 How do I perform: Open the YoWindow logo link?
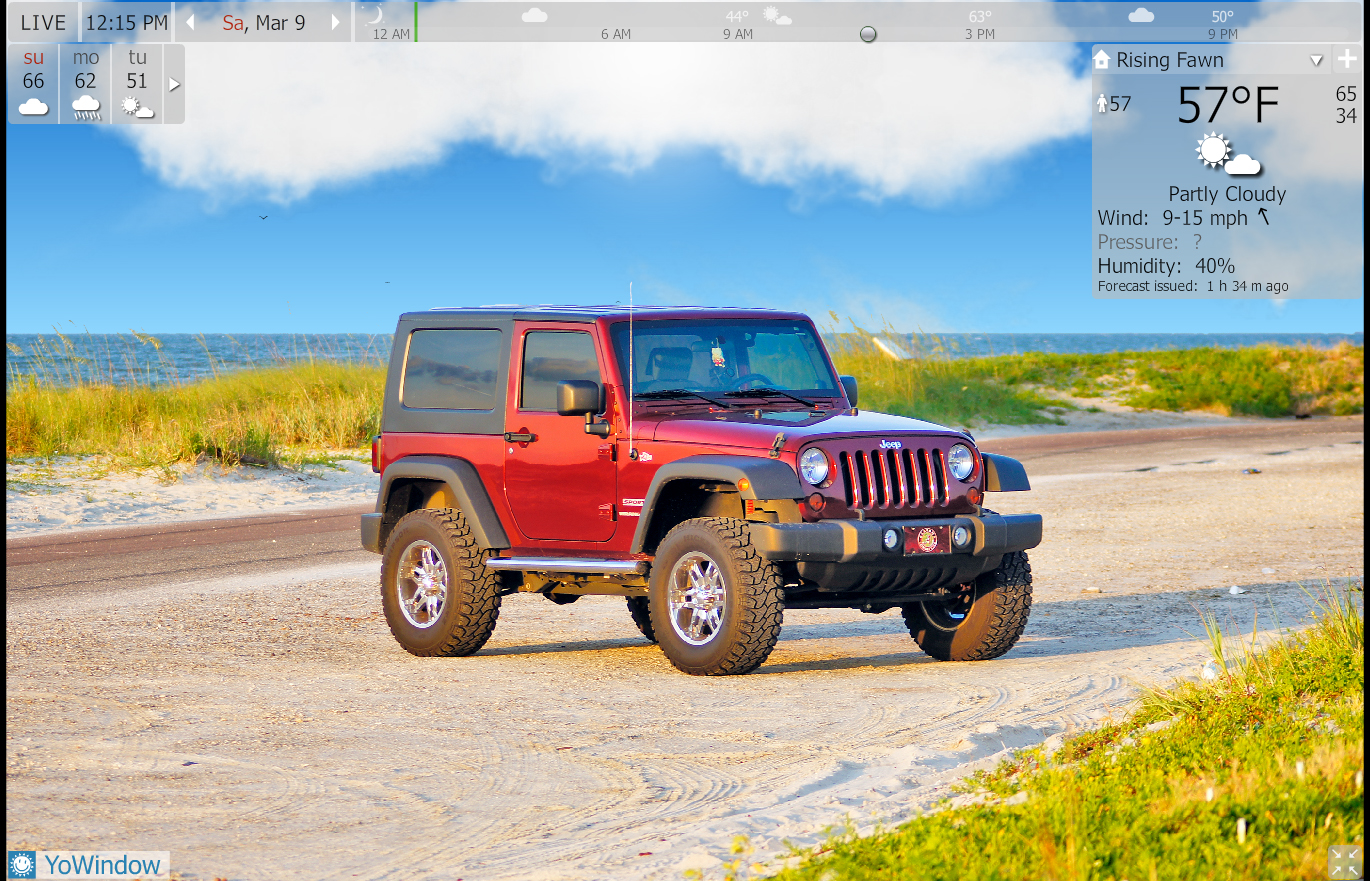88,865
